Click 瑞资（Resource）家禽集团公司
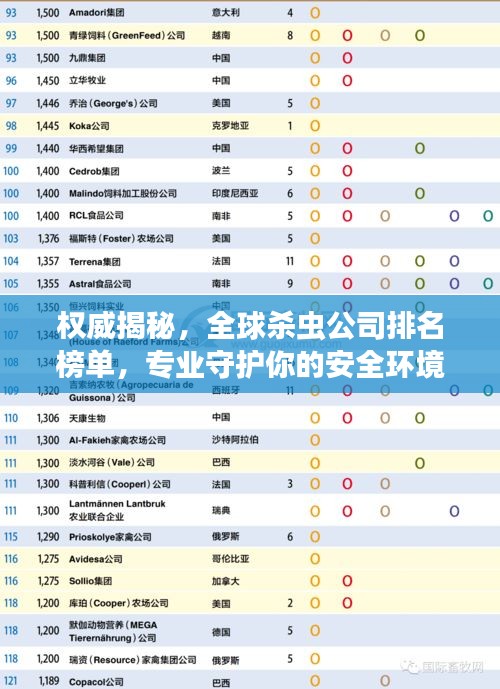 point(133,660)
